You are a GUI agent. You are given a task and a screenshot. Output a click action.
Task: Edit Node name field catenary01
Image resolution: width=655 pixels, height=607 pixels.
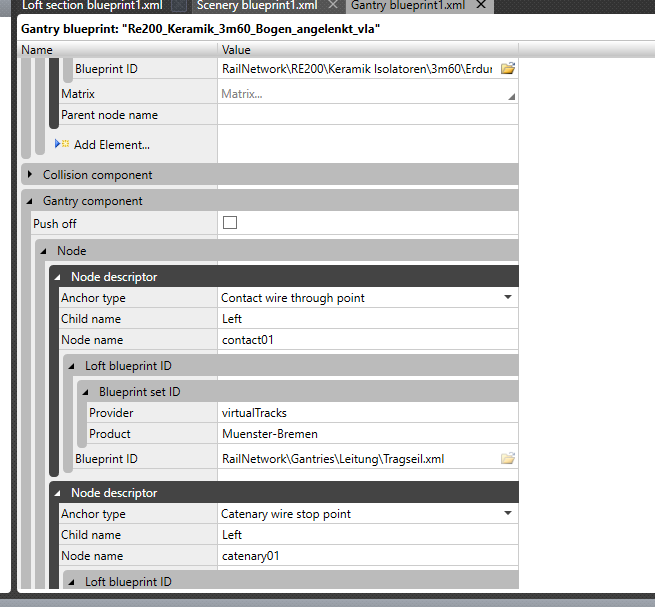[368, 556]
